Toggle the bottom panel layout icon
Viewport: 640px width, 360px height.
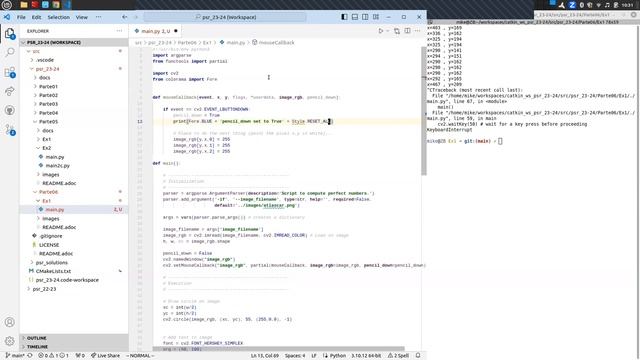(355, 17)
